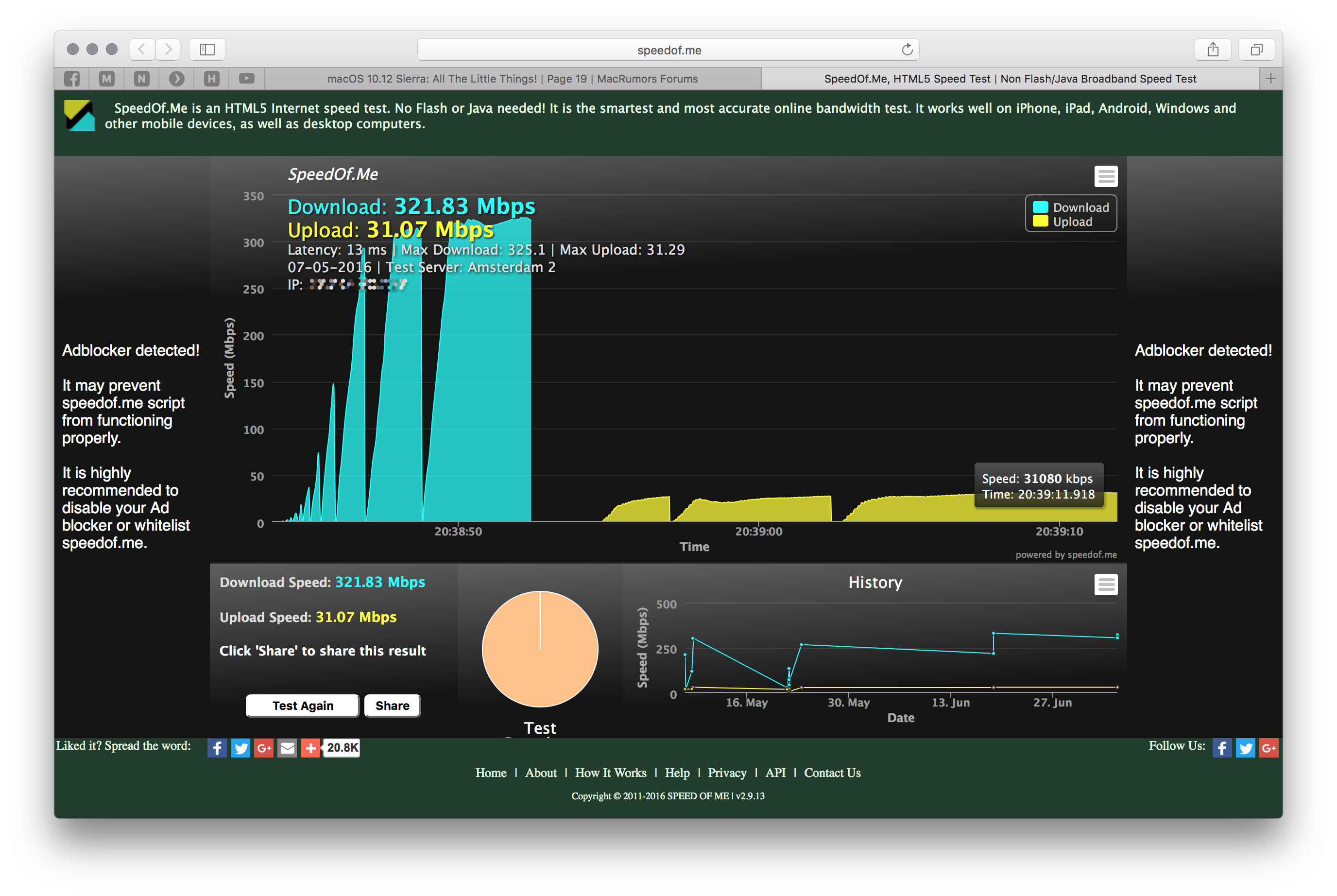Click the copyright v2.9.13 text

[x=668, y=795]
